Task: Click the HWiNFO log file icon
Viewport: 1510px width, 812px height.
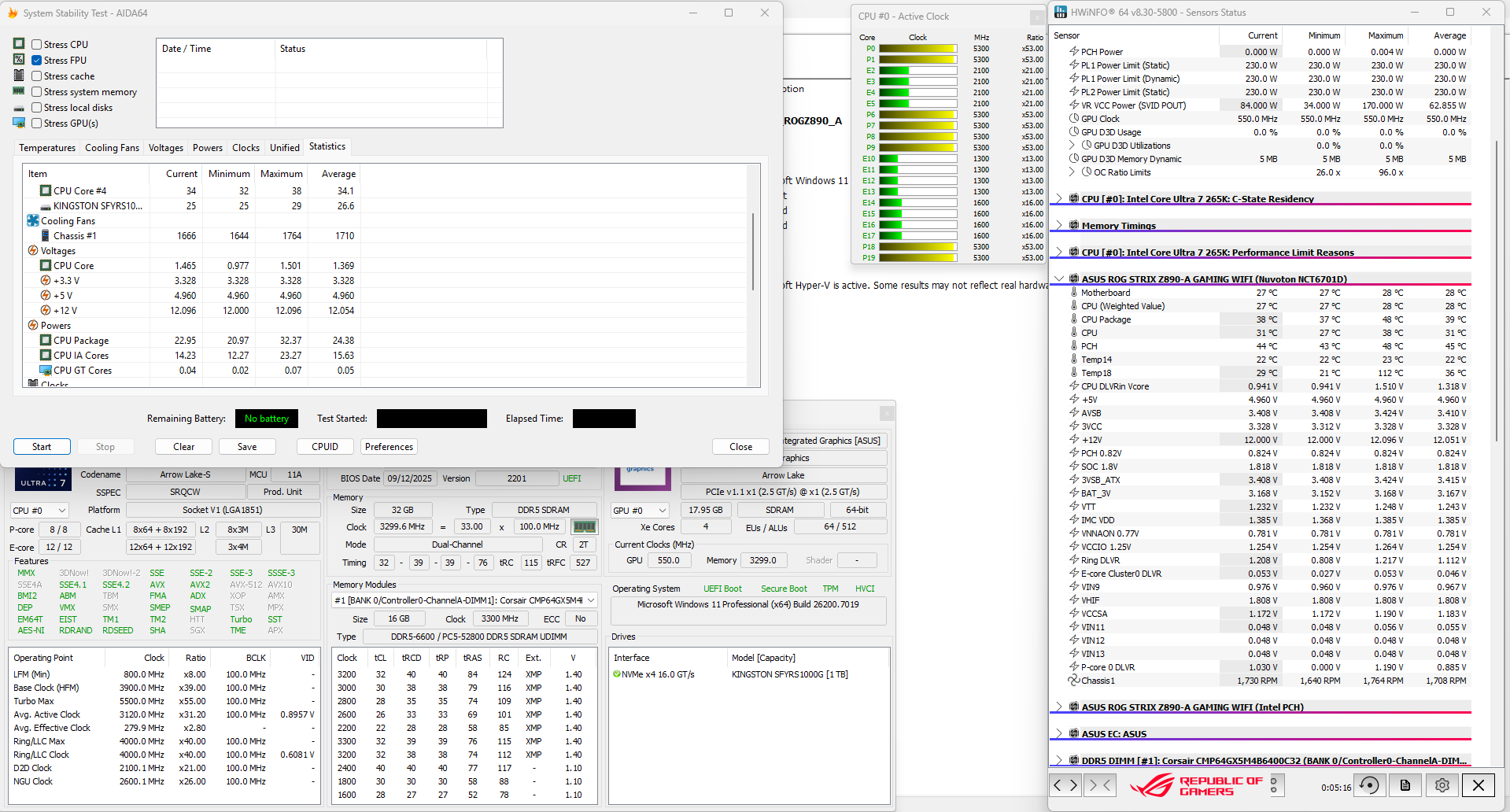Action: click(1405, 785)
